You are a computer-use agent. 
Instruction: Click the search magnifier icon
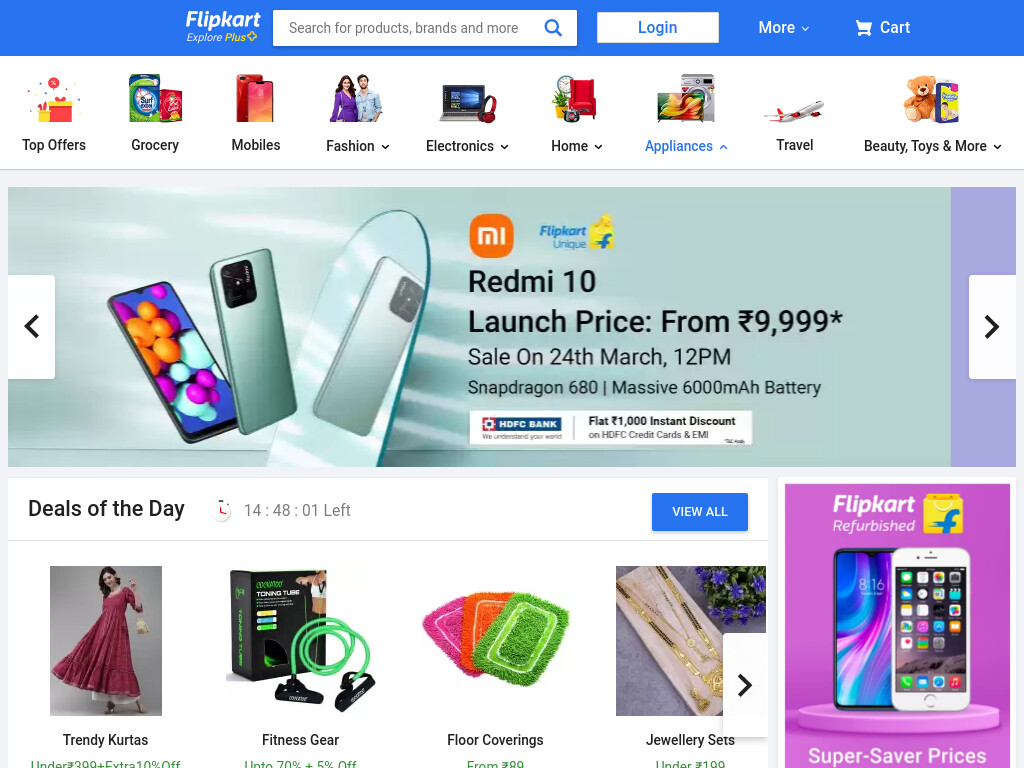(552, 27)
